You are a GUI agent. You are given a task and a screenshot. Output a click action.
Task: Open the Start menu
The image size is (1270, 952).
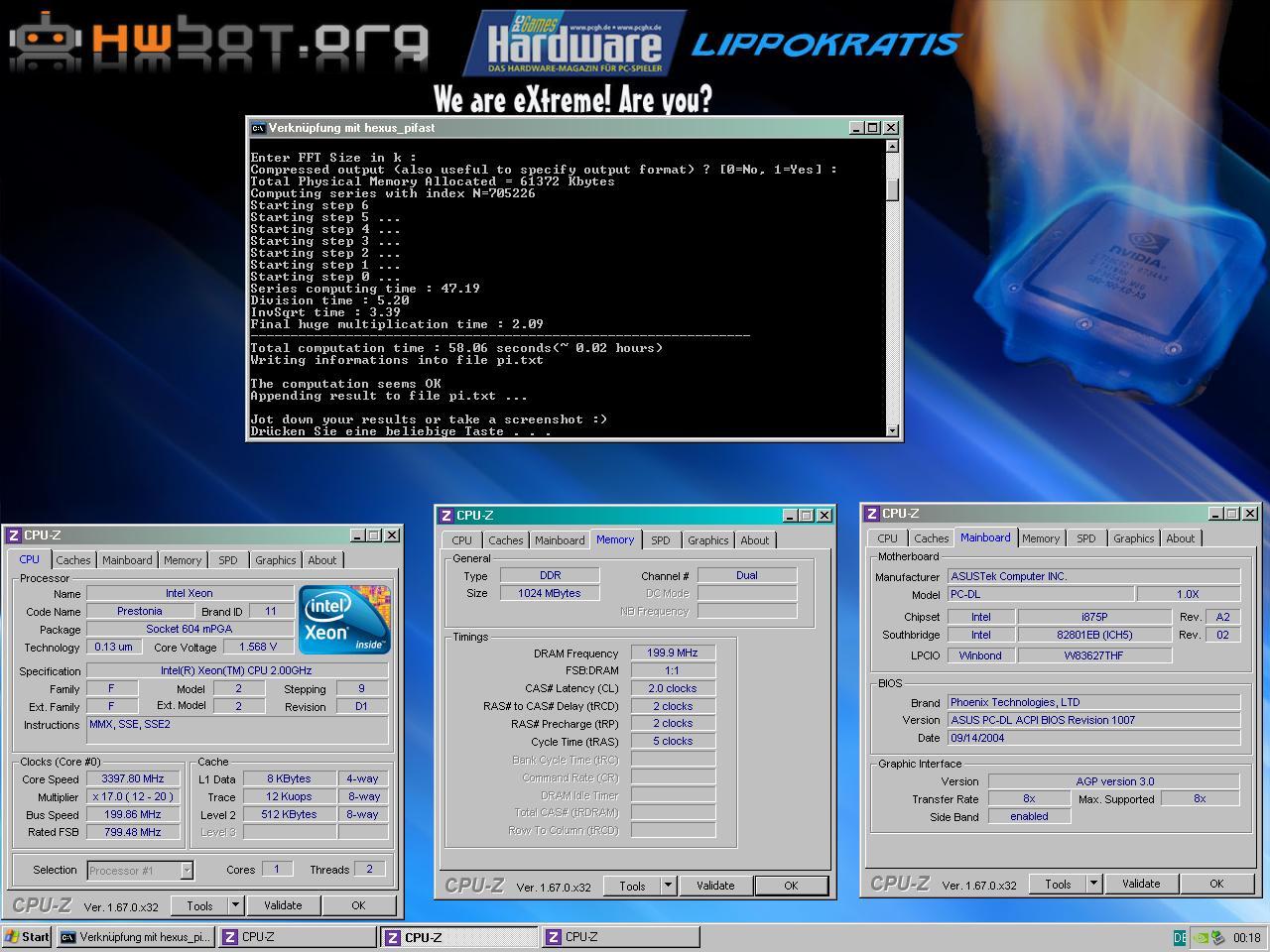coord(27,937)
